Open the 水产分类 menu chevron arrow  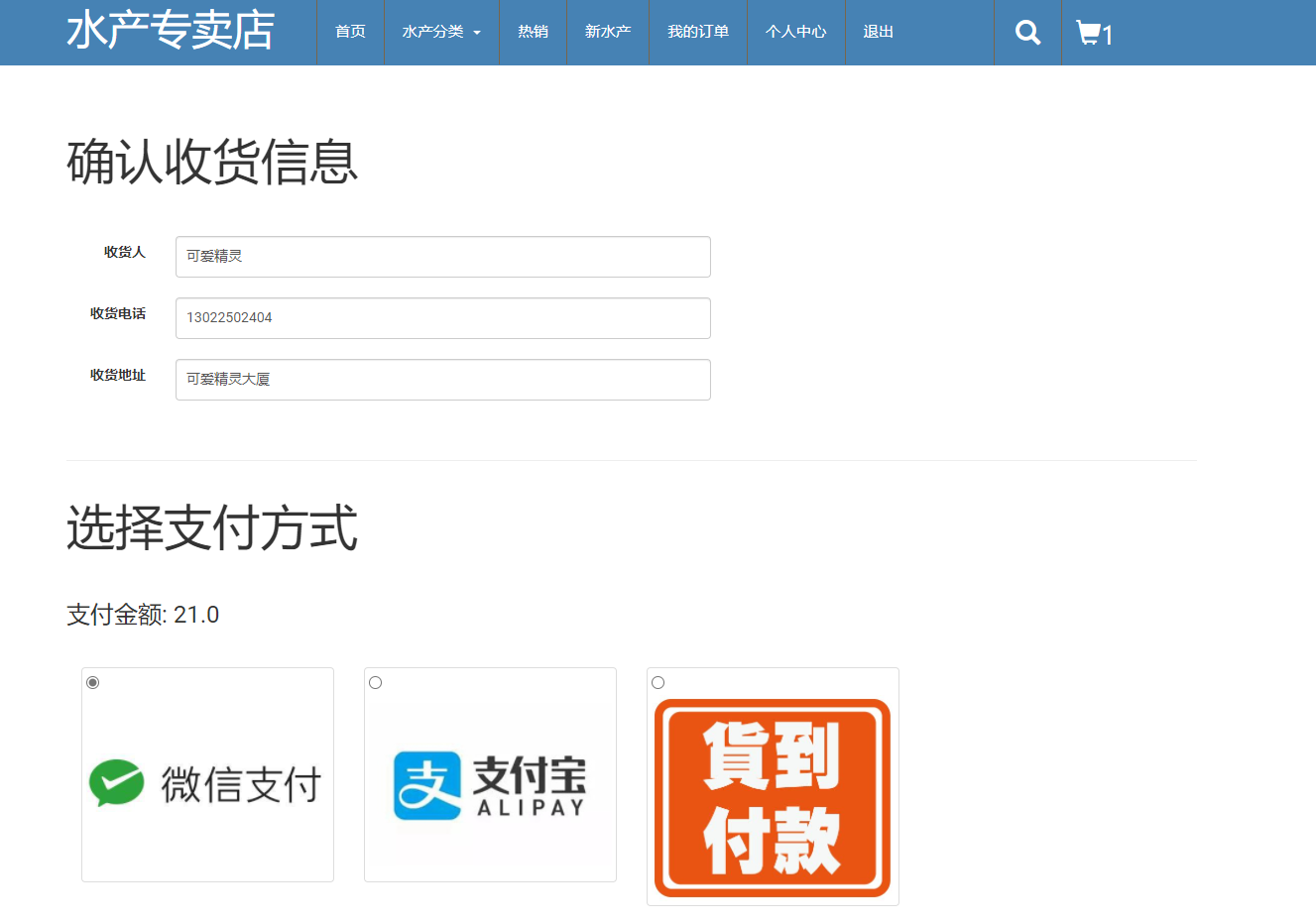click(x=477, y=32)
